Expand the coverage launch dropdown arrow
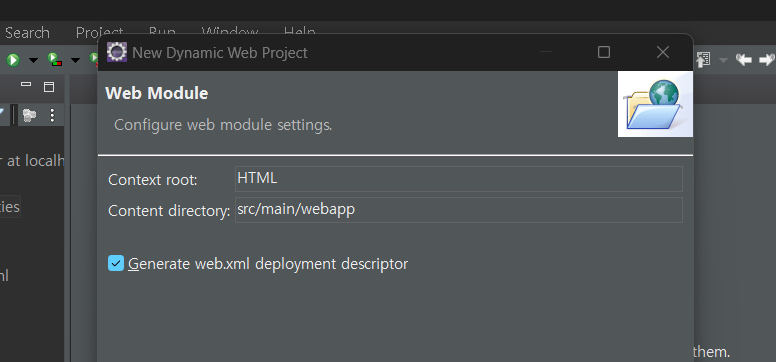Viewport: 776px width, 362px height. coord(75,60)
